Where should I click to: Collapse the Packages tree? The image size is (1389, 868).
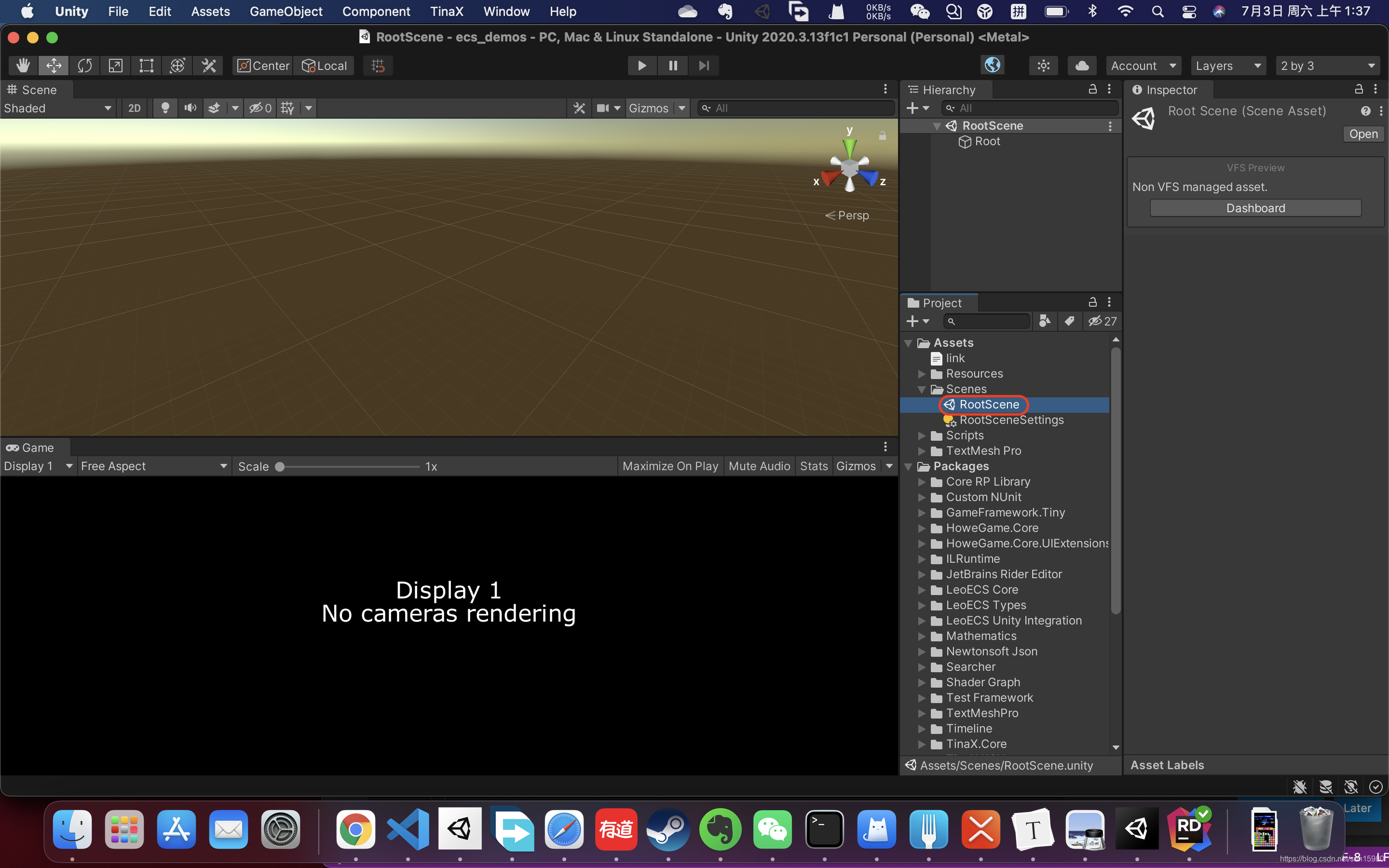click(909, 466)
